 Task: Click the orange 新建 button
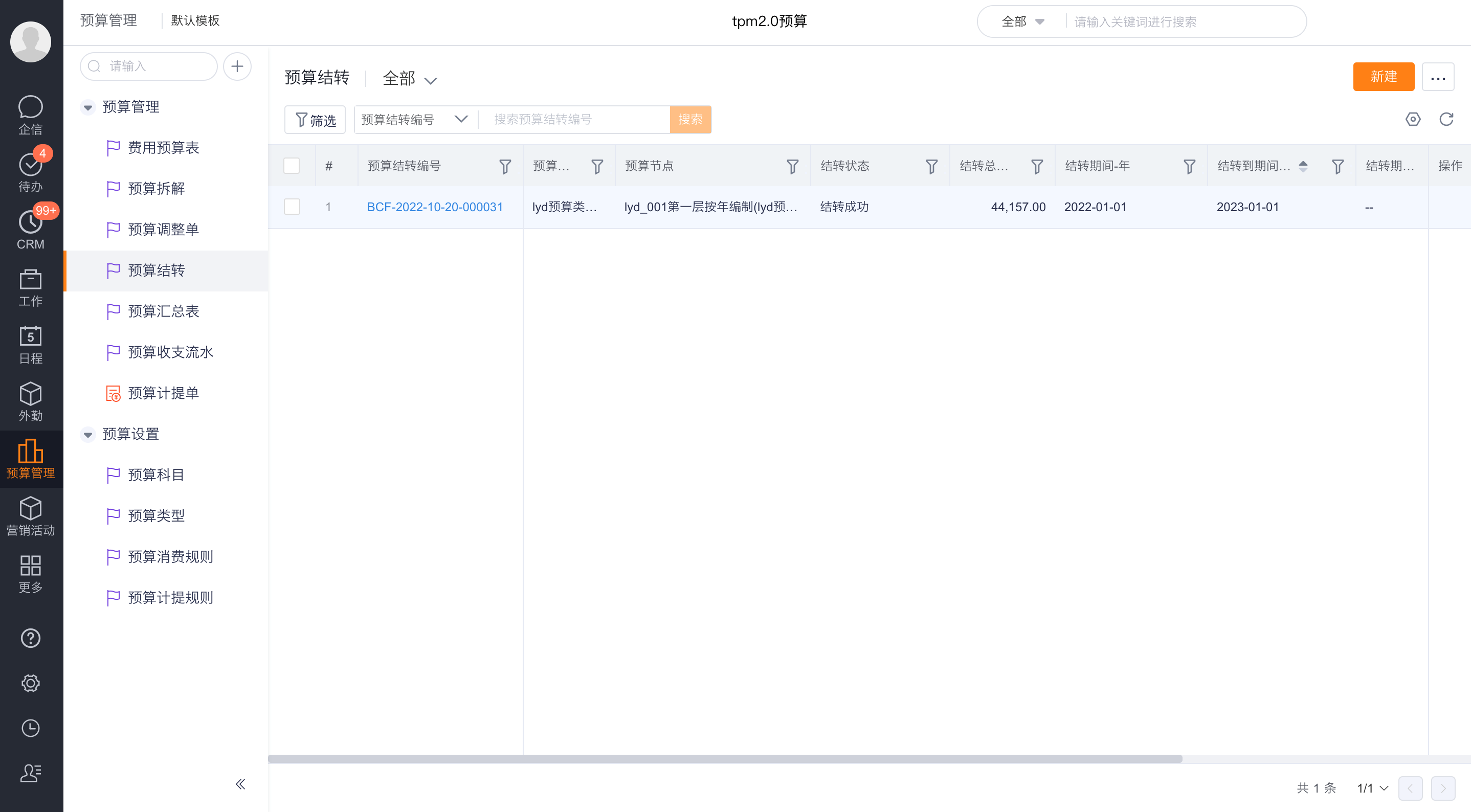click(1383, 77)
